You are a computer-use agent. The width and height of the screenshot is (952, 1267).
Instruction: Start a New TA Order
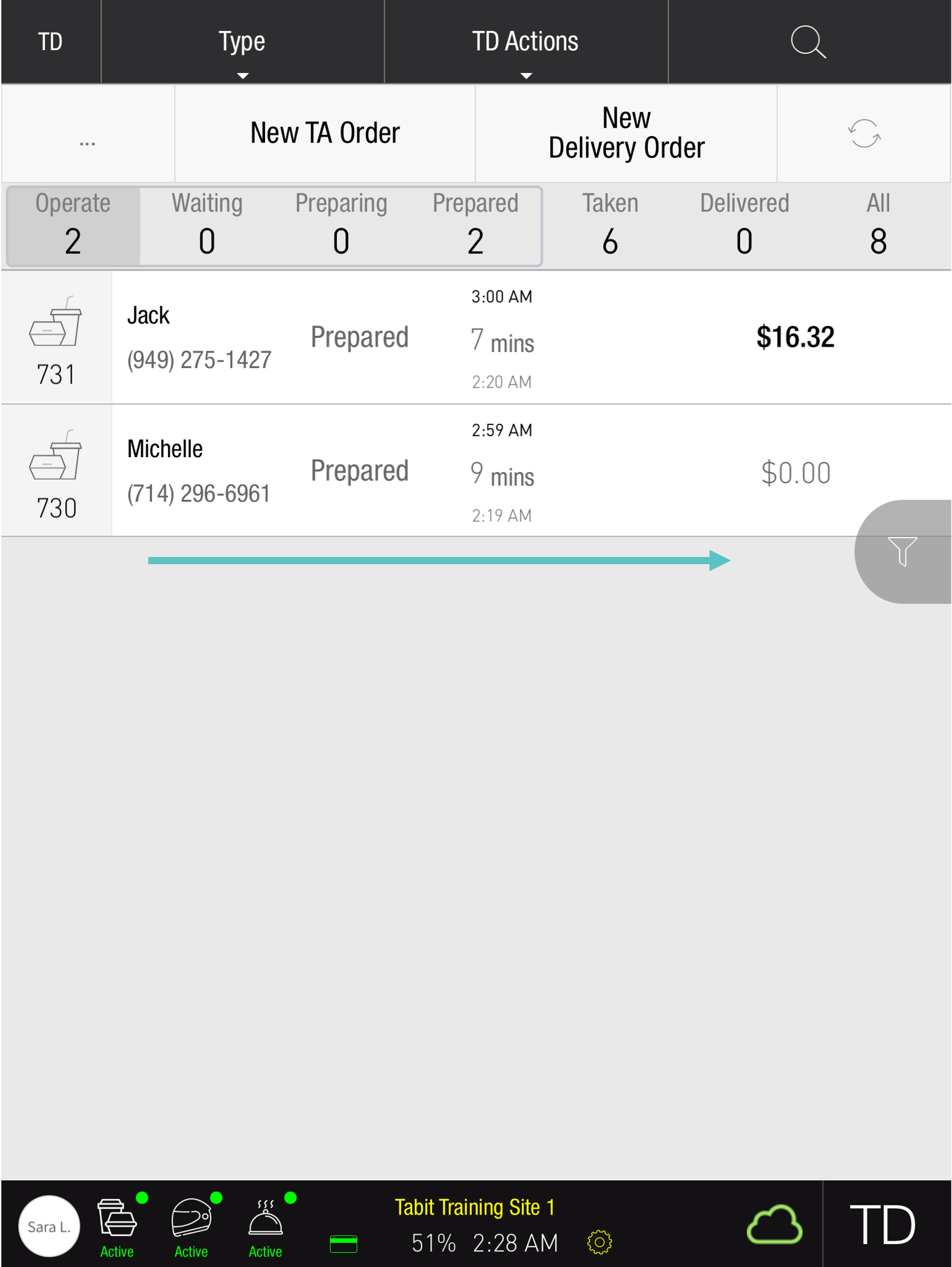coord(325,134)
